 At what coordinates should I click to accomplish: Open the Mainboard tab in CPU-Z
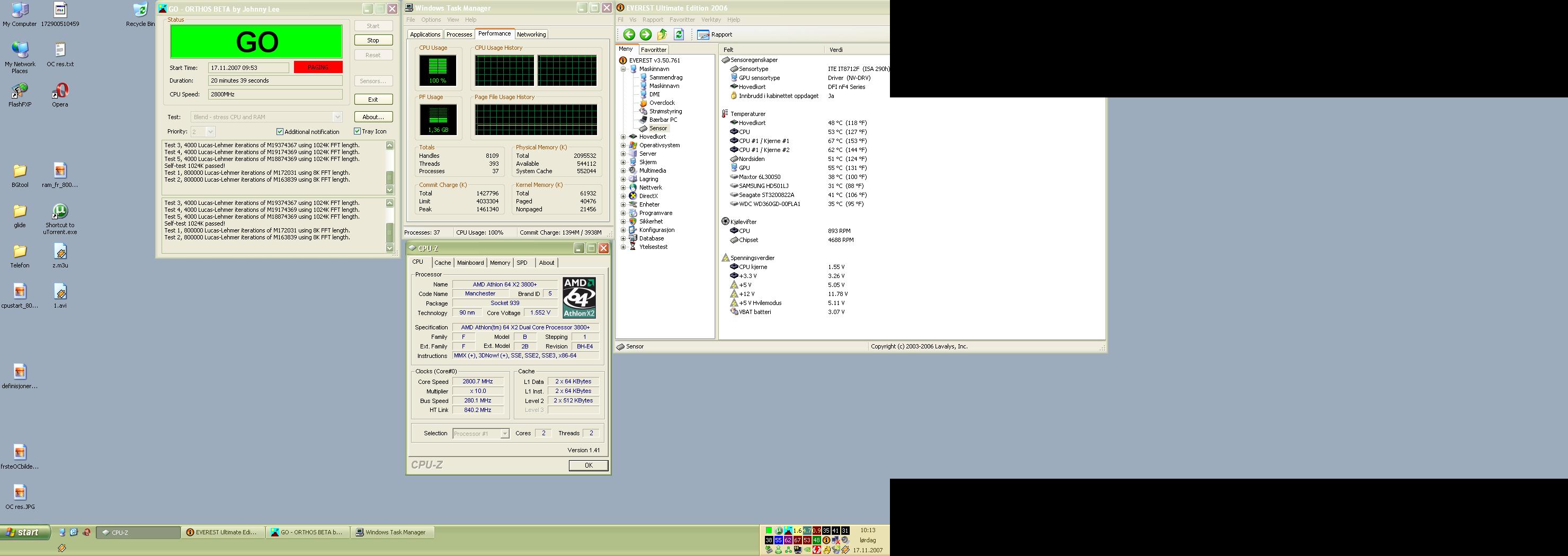pyautogui.click(x=470, y=263)
